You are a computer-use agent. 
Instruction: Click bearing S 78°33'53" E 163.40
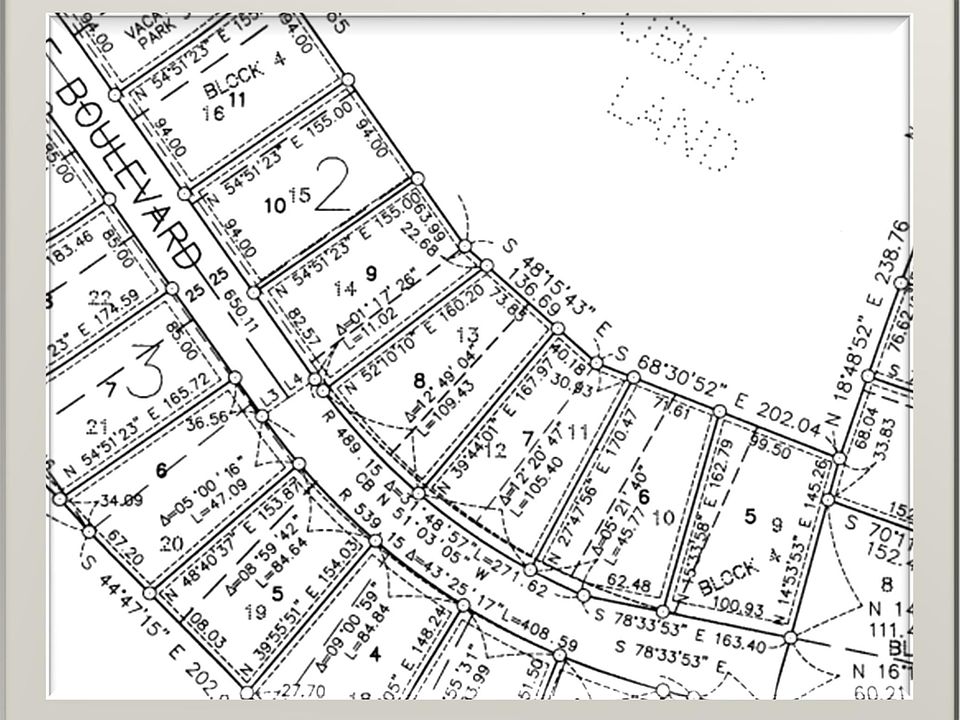[x=679, y=631]
